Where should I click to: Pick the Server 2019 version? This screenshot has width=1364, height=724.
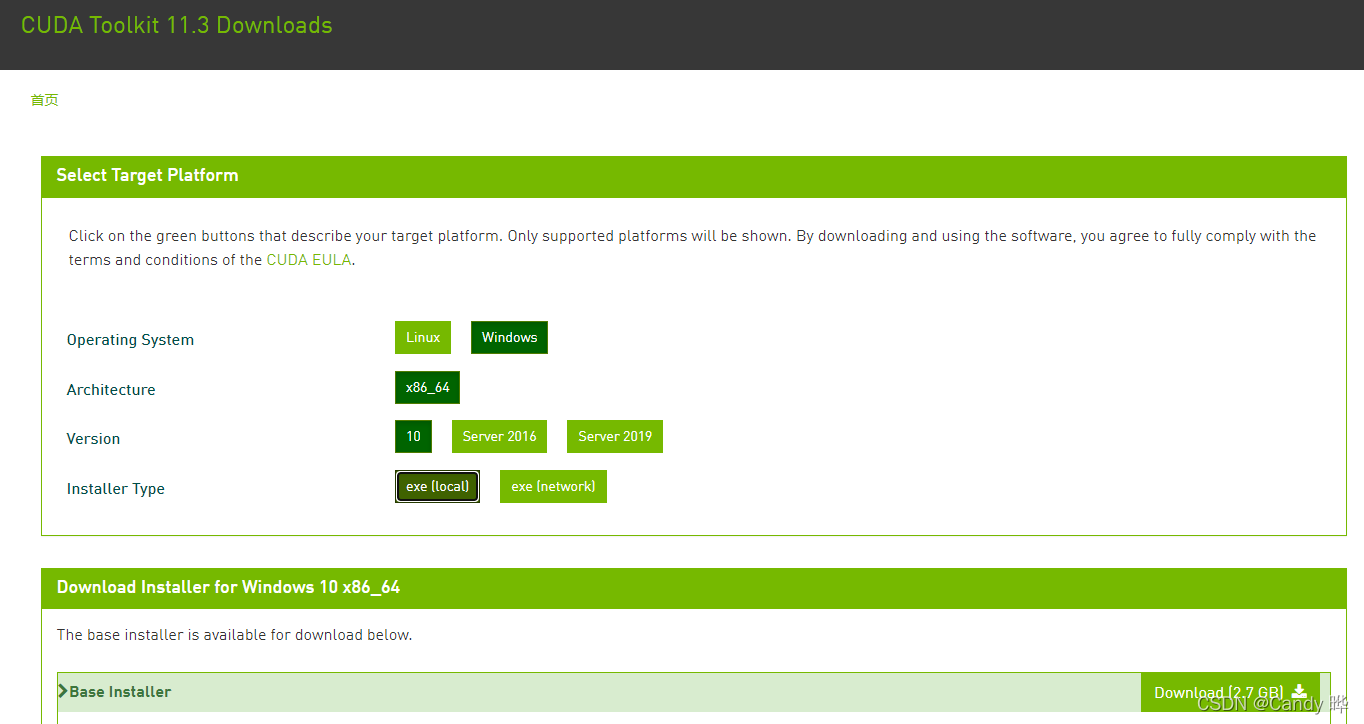pyautogui.click(x=615, y=436)
